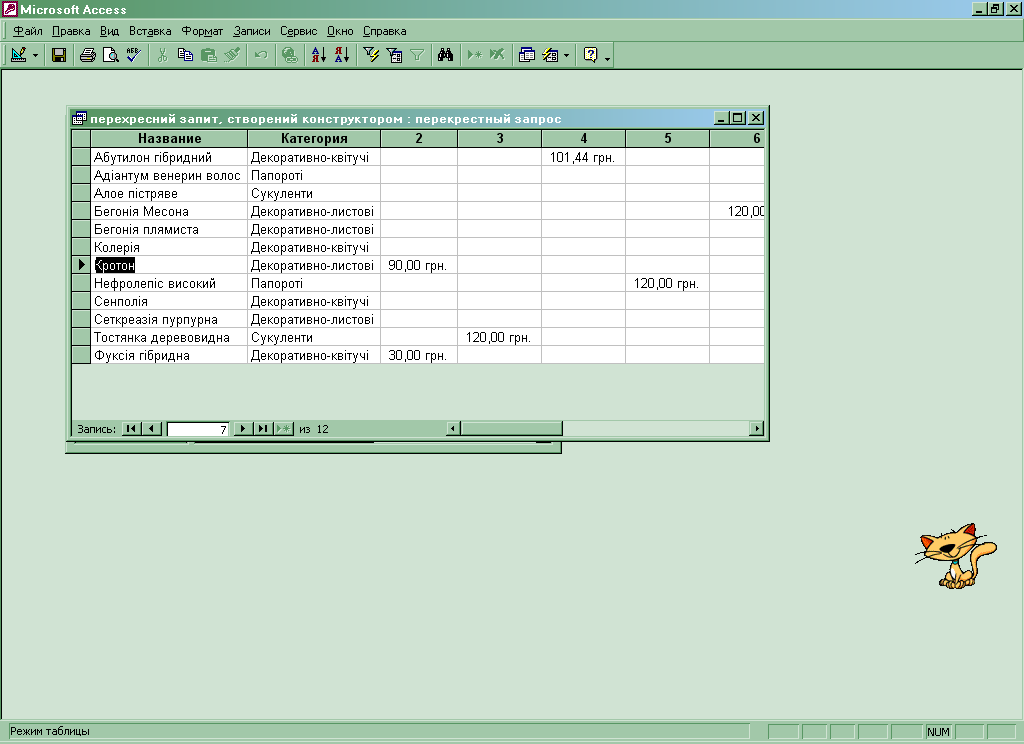The width and height of the screenshot is (1024, 744).
Task: Open the Сервис menu
Action: click(298, 31)
